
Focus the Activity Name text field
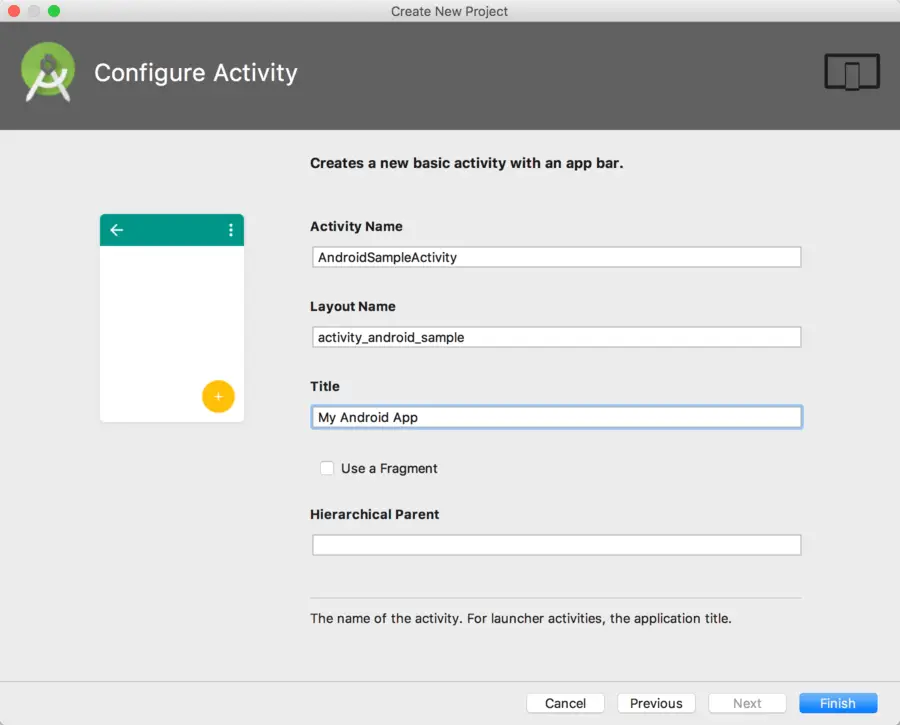[556, 257]
